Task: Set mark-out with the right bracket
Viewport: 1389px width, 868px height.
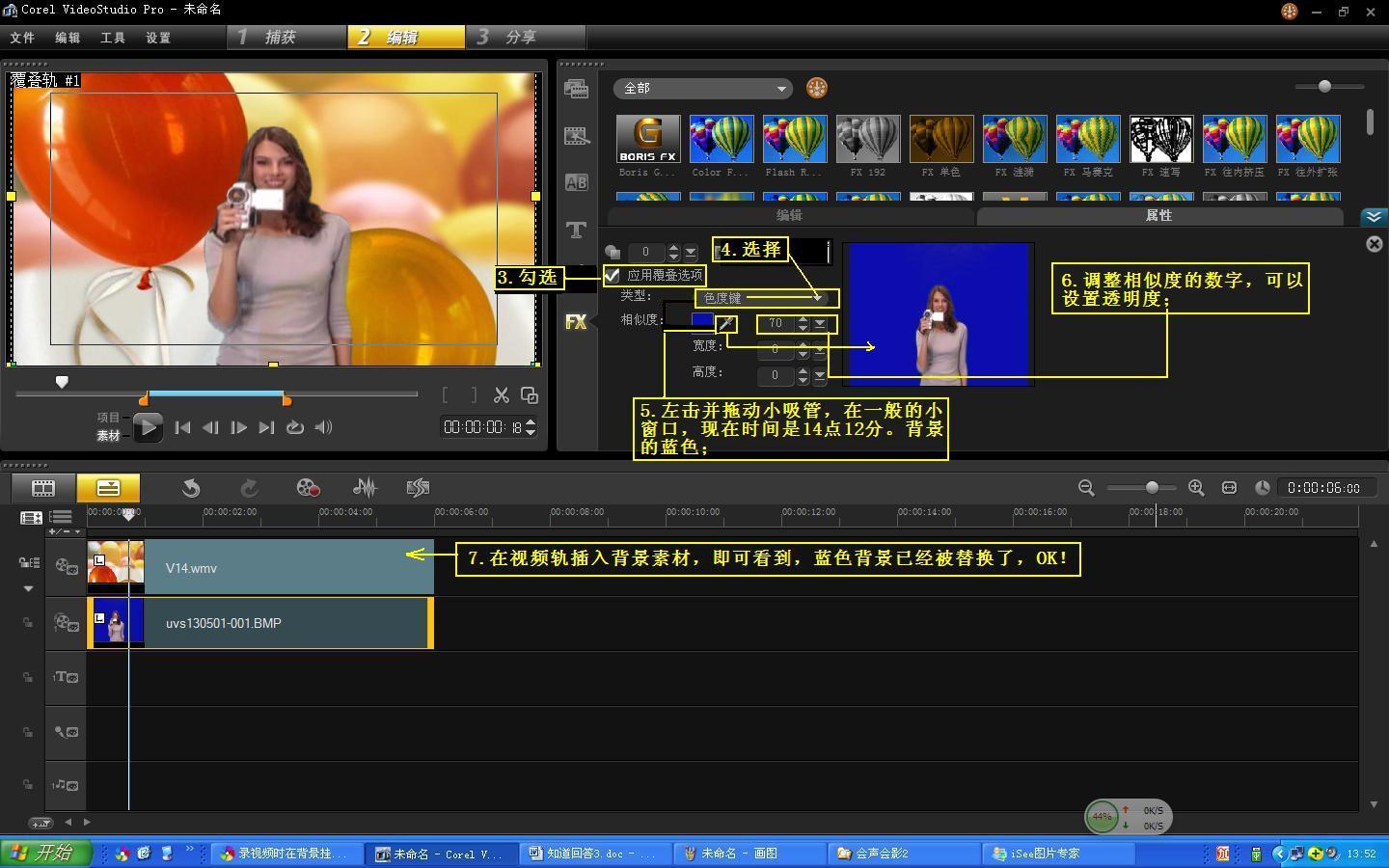Action: click(x=474, y=395)
